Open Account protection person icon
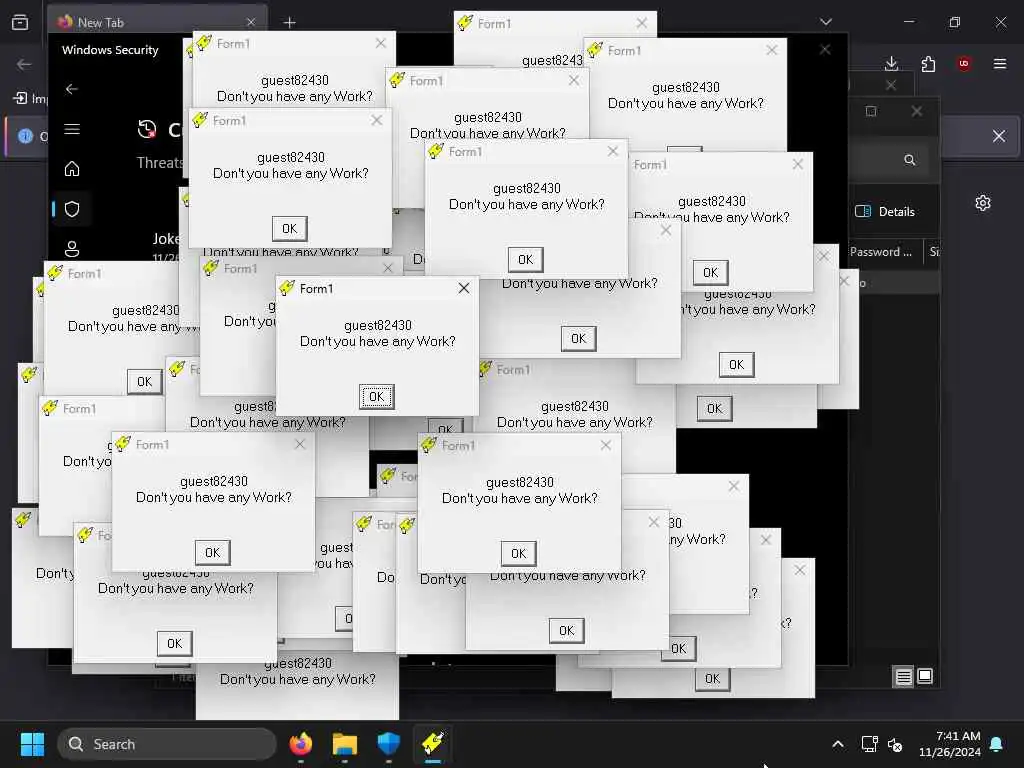1024x768 pixels. pyautogui.click(x=72, y=249)
